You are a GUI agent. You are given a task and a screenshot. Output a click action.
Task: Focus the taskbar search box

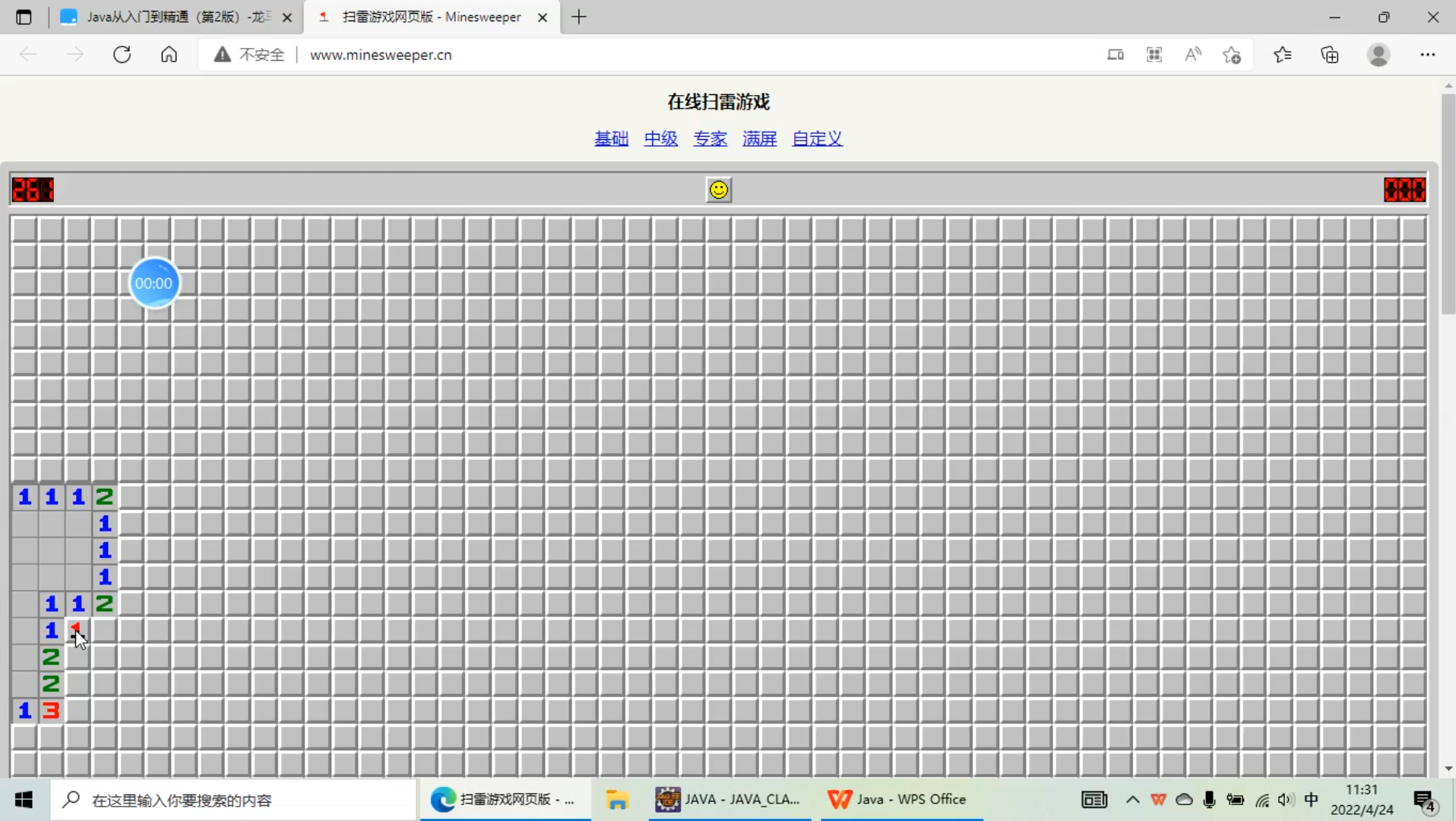pyautogui.click(x=234, y=800)
